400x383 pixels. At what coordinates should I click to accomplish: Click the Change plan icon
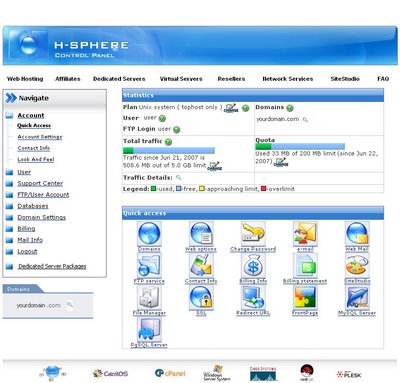[x=231, y=108]
